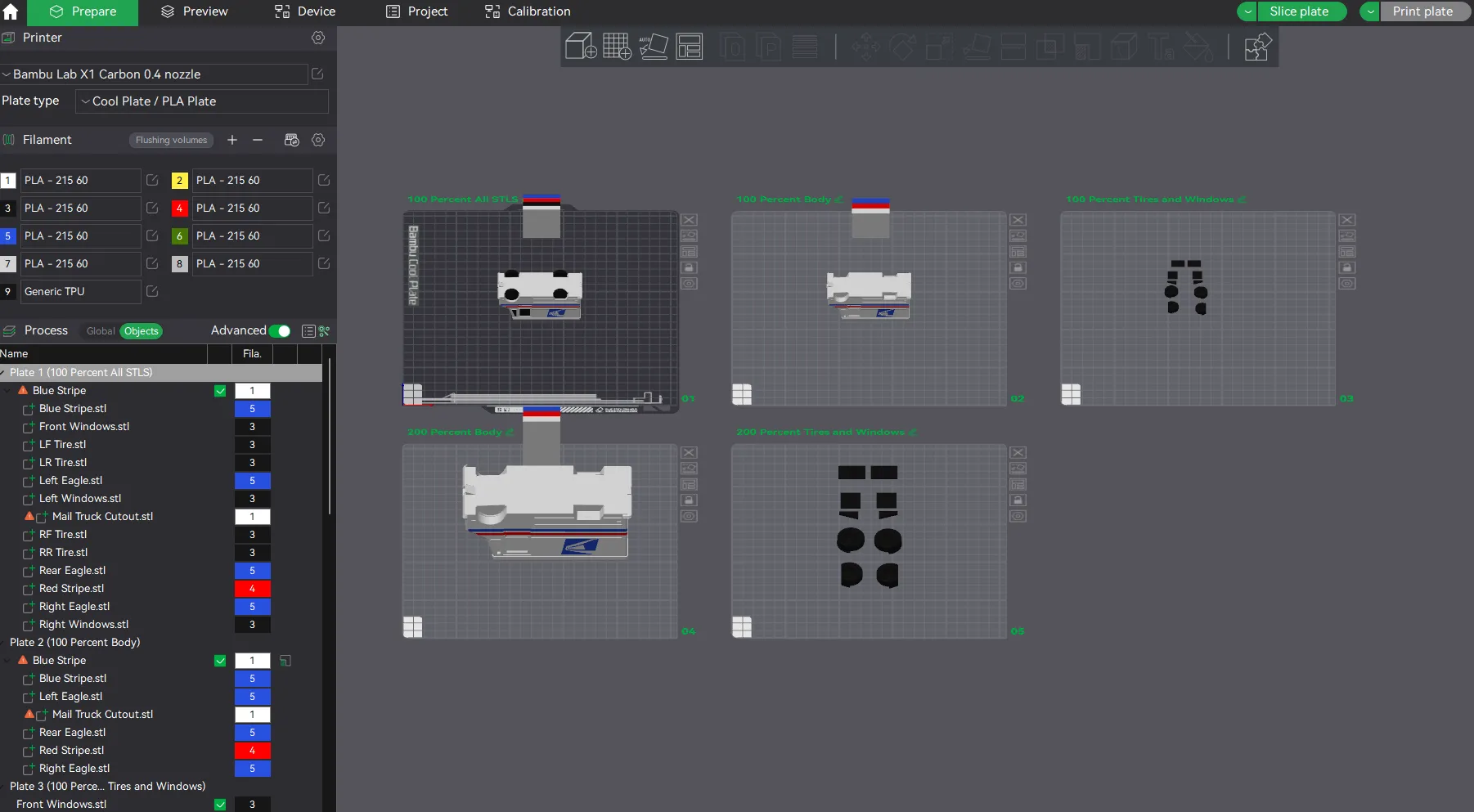Viewport: 1474px width, 812px height.
Task: Click the Auto orient toolbar icon
Action: 653,47
